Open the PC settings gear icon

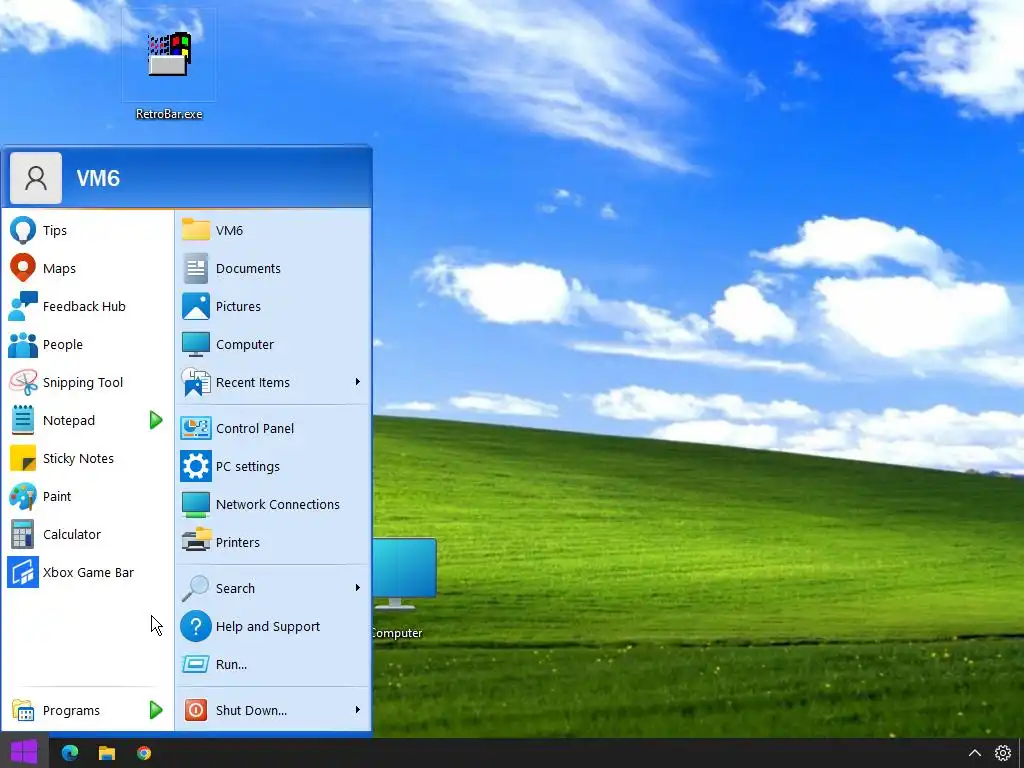(x=195, y=466)
